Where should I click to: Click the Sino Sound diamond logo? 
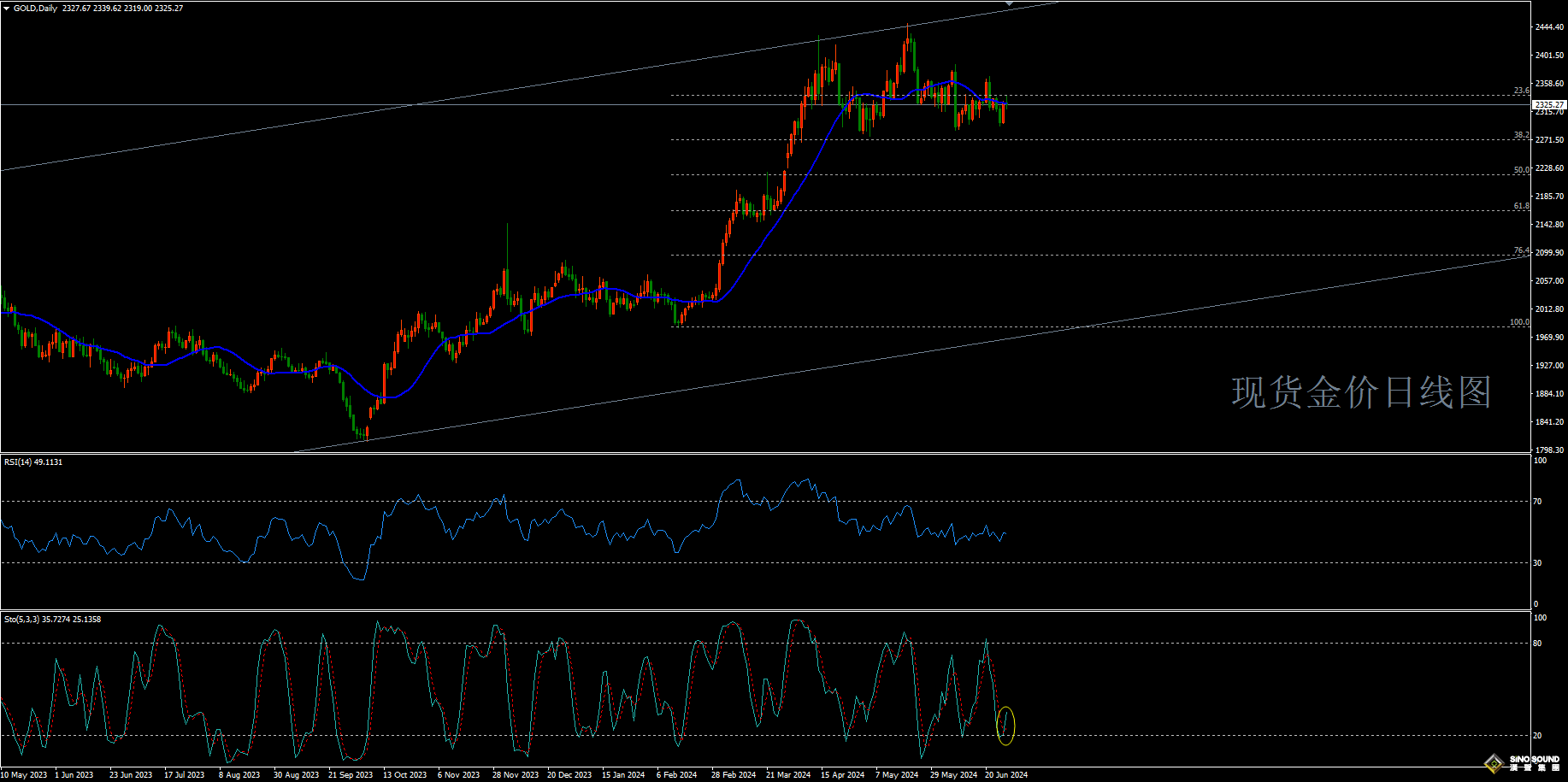coord(1494,763)
